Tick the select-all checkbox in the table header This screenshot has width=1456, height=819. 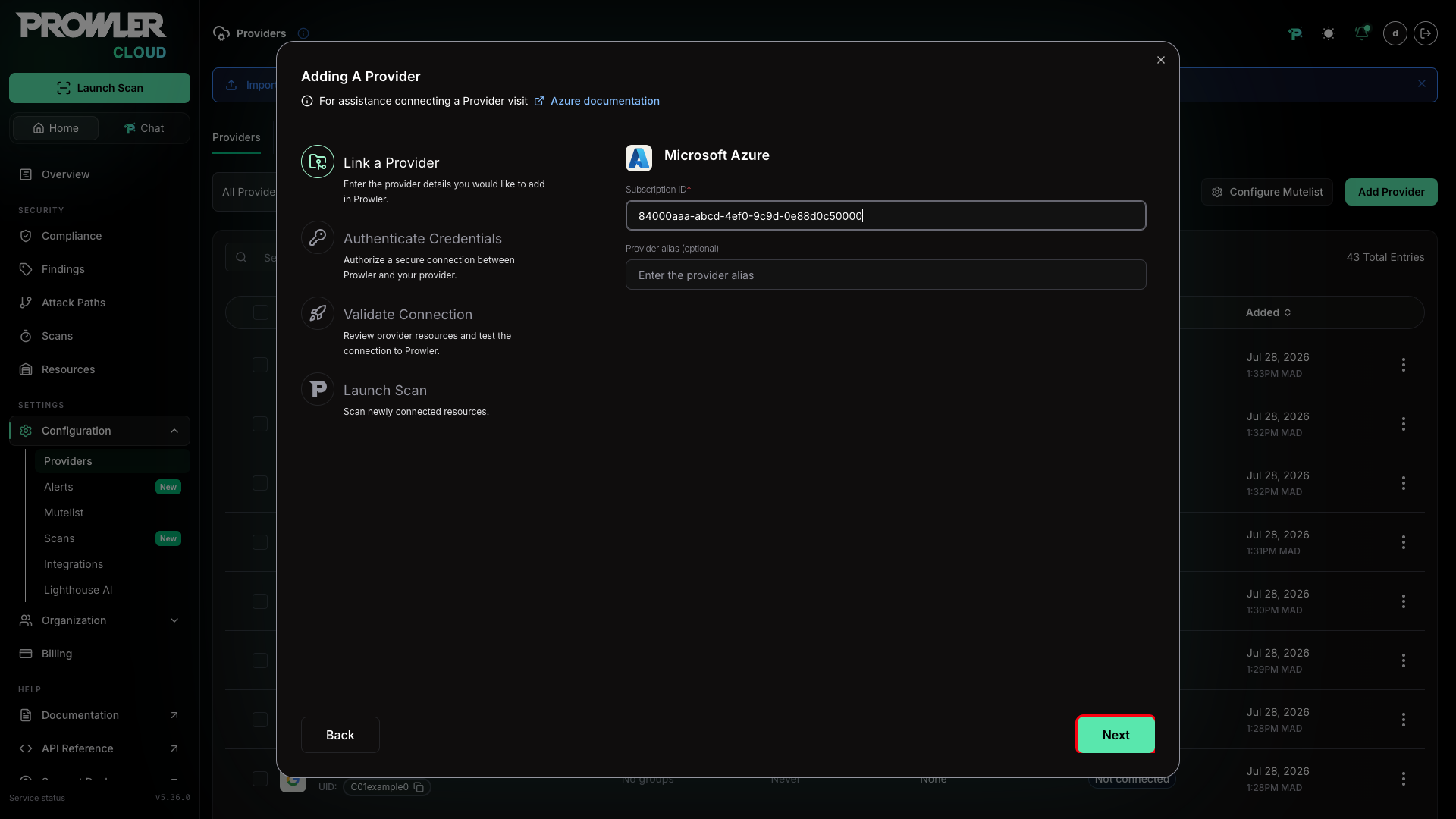coord(261,312)
